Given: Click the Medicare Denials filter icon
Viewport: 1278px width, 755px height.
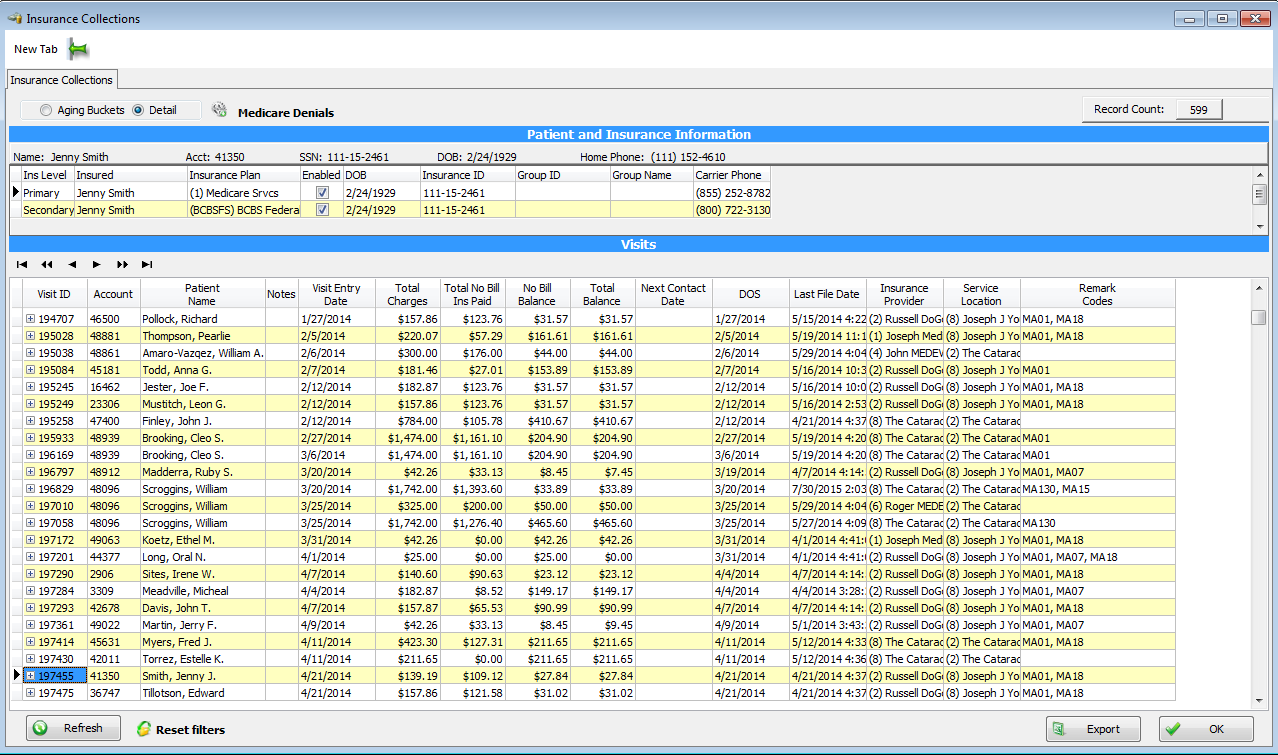Looking at the screenshot, I should pyautogui.click(x=220, y=111).
